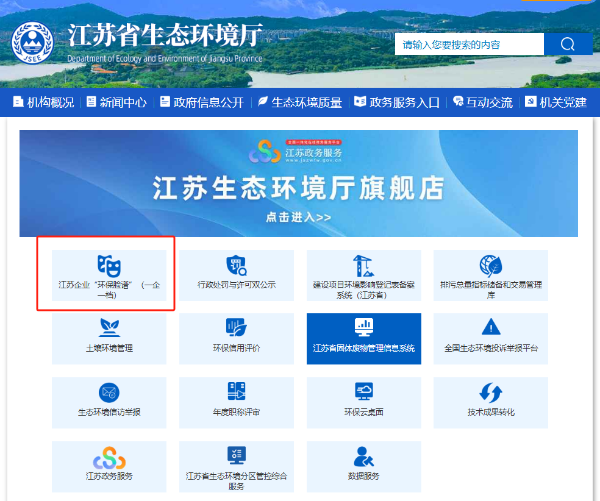Click the 江苏政务服务 logo in the banner
This screenshot has width=600, height=501.
[295, 152]
